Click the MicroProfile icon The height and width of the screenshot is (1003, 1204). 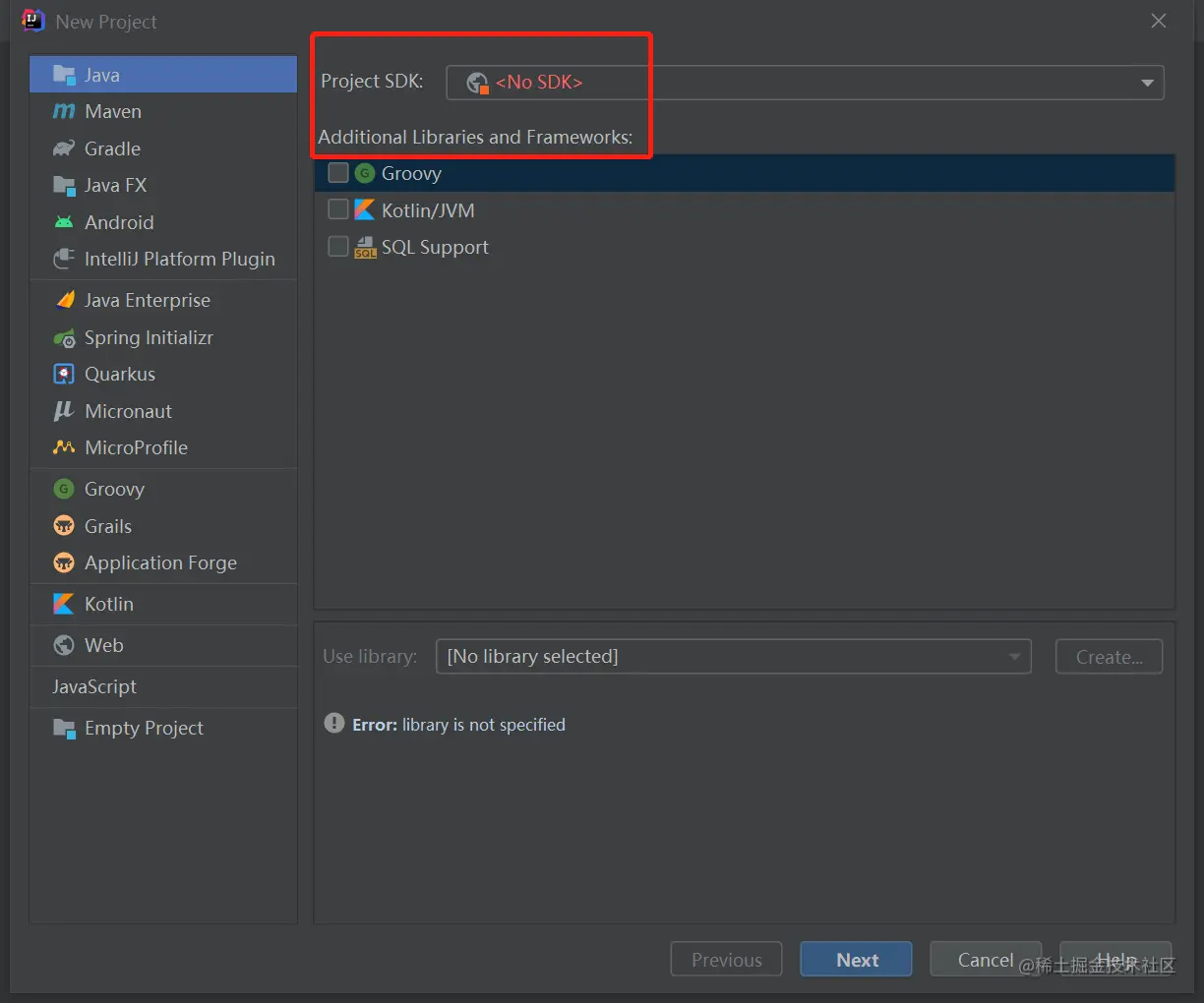(x=64, y=447)
